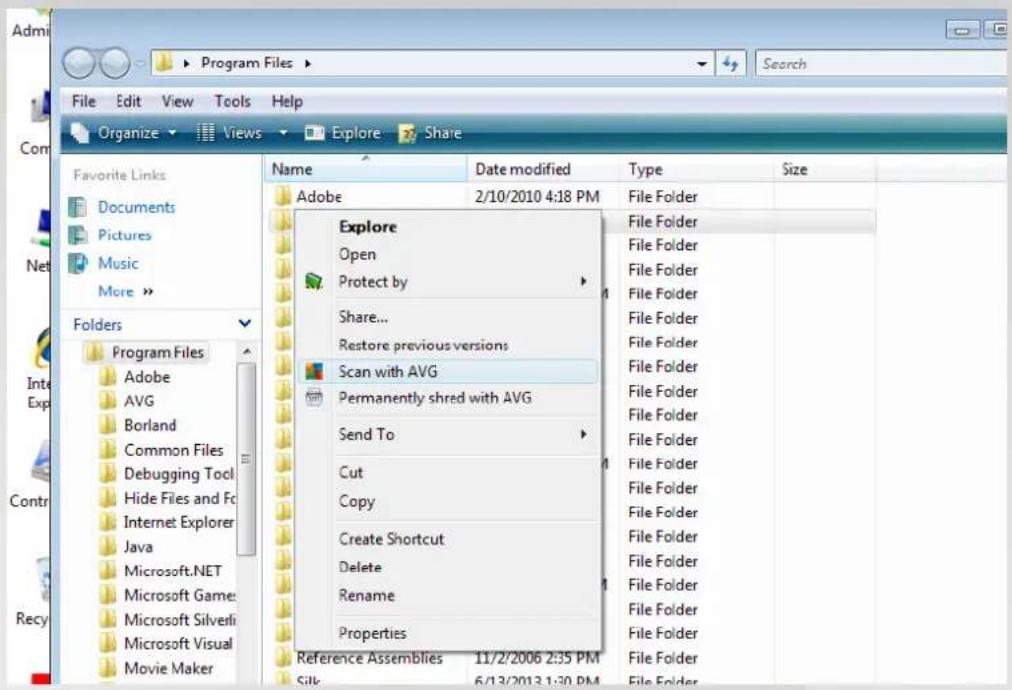Click the Back navigation button
This screenshot has height=690, width=1012.
79,64
